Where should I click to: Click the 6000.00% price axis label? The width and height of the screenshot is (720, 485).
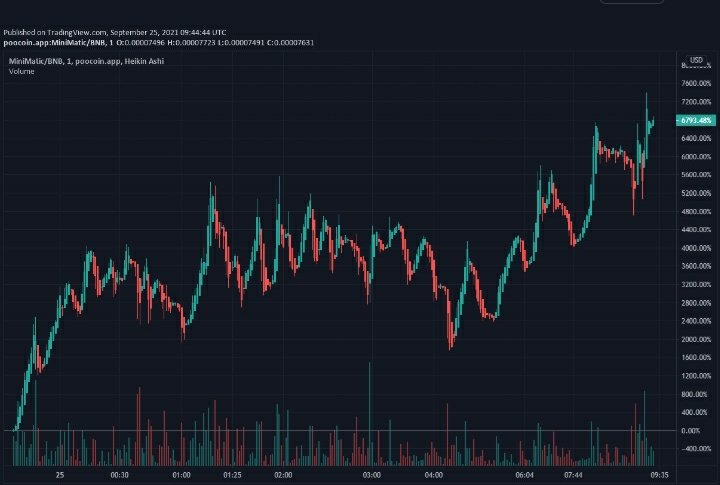[696, 157]
